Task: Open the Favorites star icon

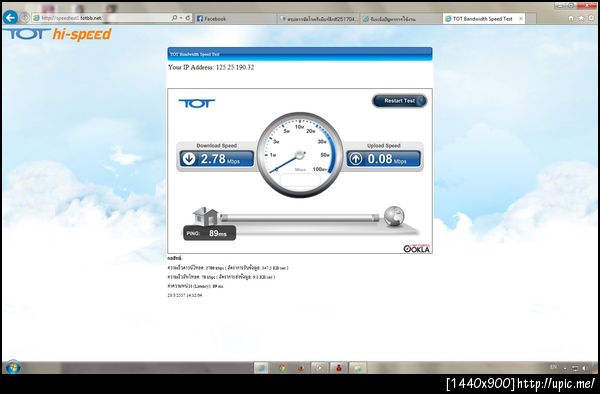Action: (581, 18)
